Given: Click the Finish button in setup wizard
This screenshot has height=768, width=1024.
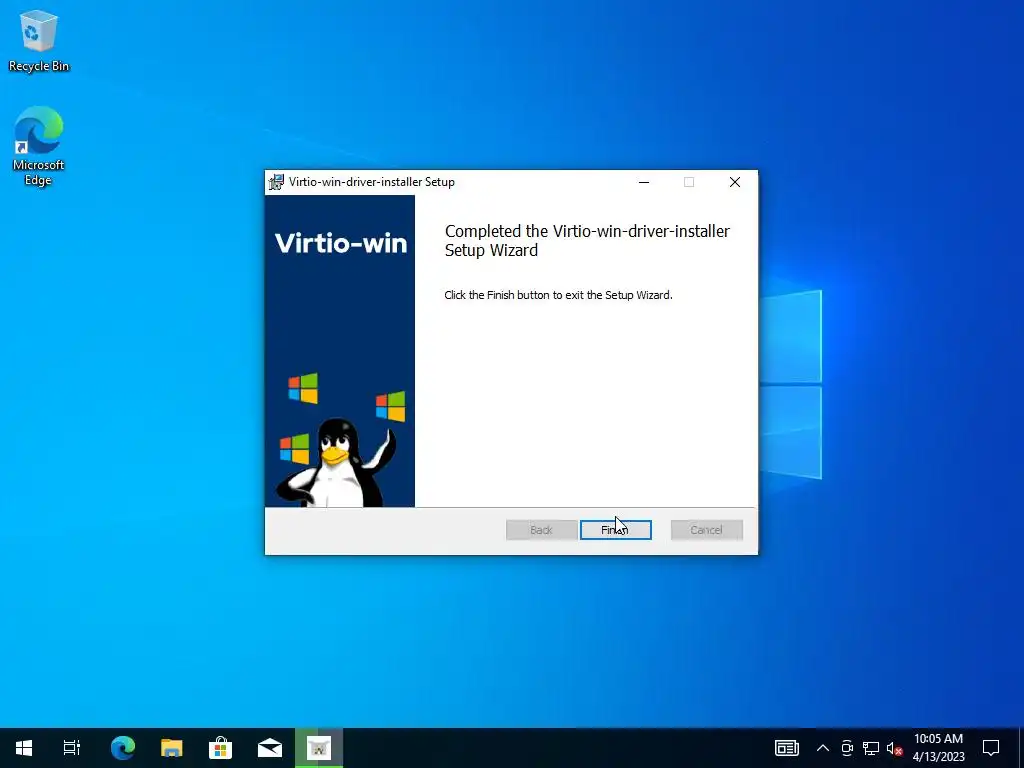Looking at the screenshot, I should [615, 530].
